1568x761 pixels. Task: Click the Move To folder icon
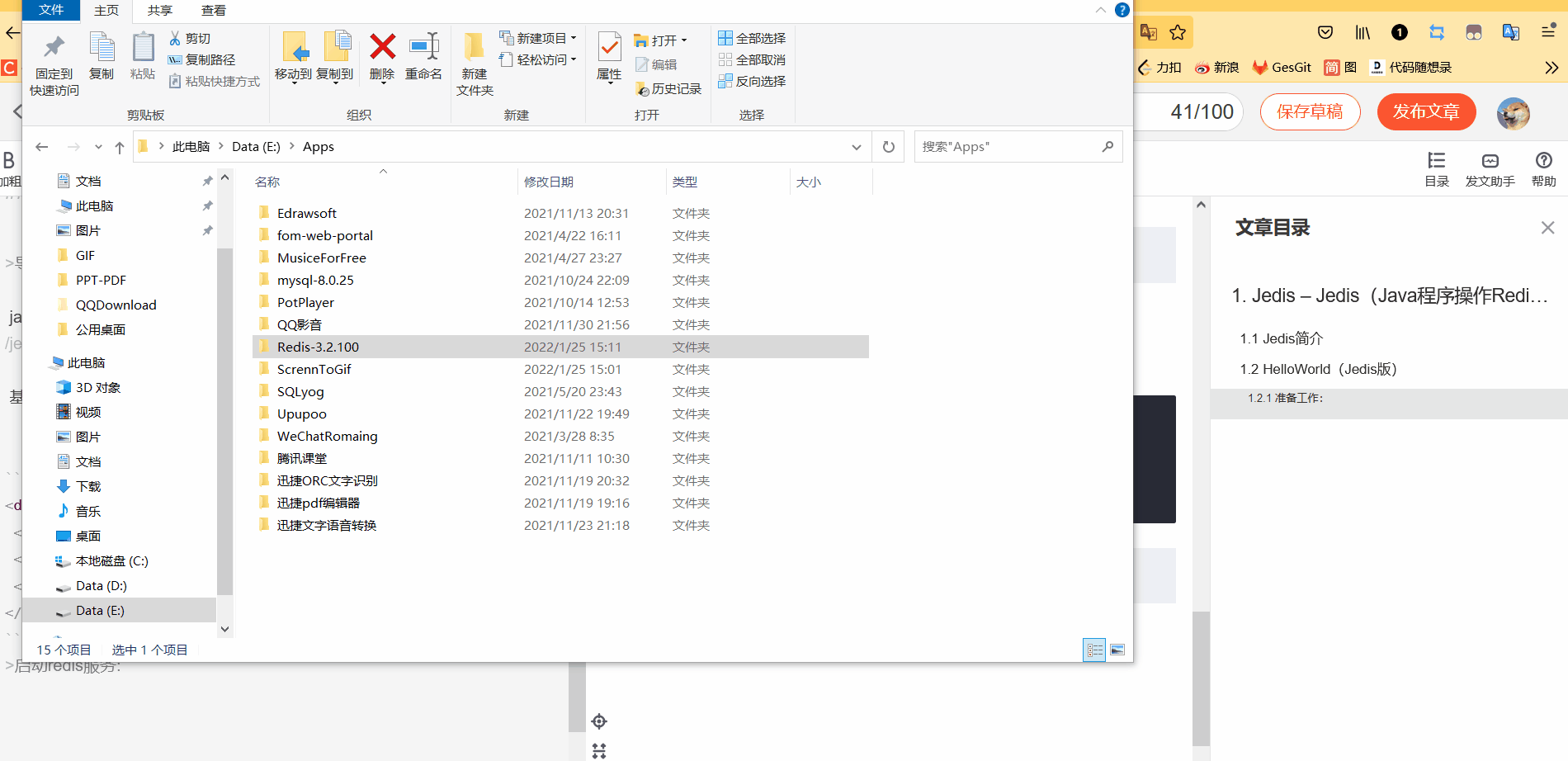(x=294, y=47)
